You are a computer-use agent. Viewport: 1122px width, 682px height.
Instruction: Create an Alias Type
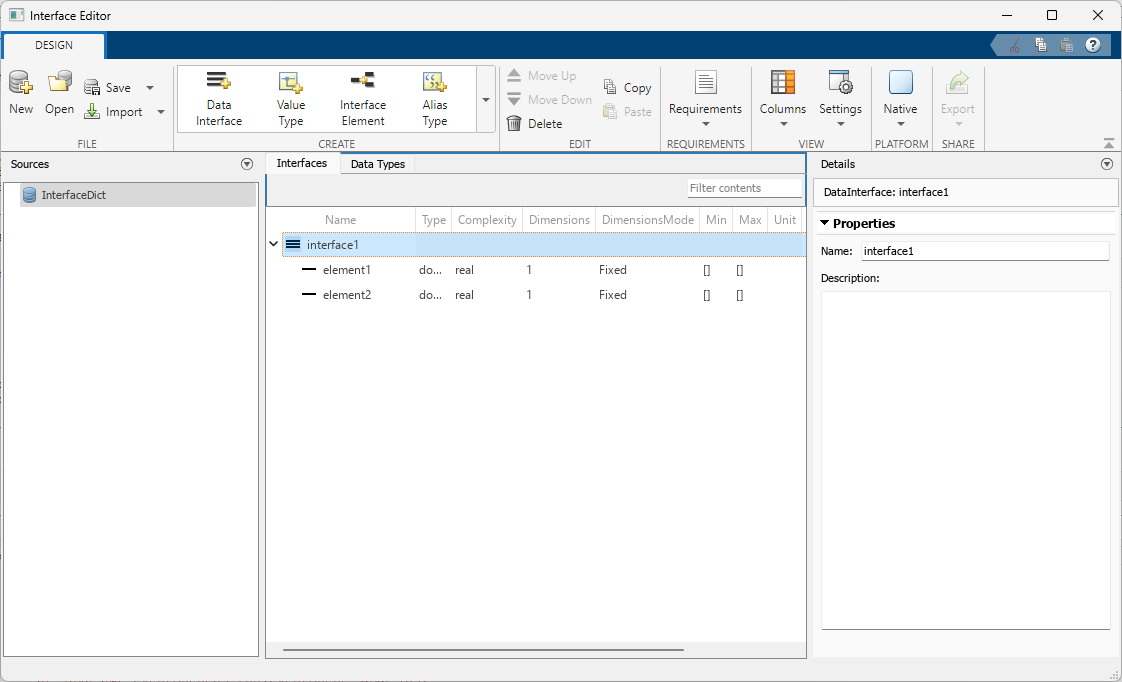point(434,97)
